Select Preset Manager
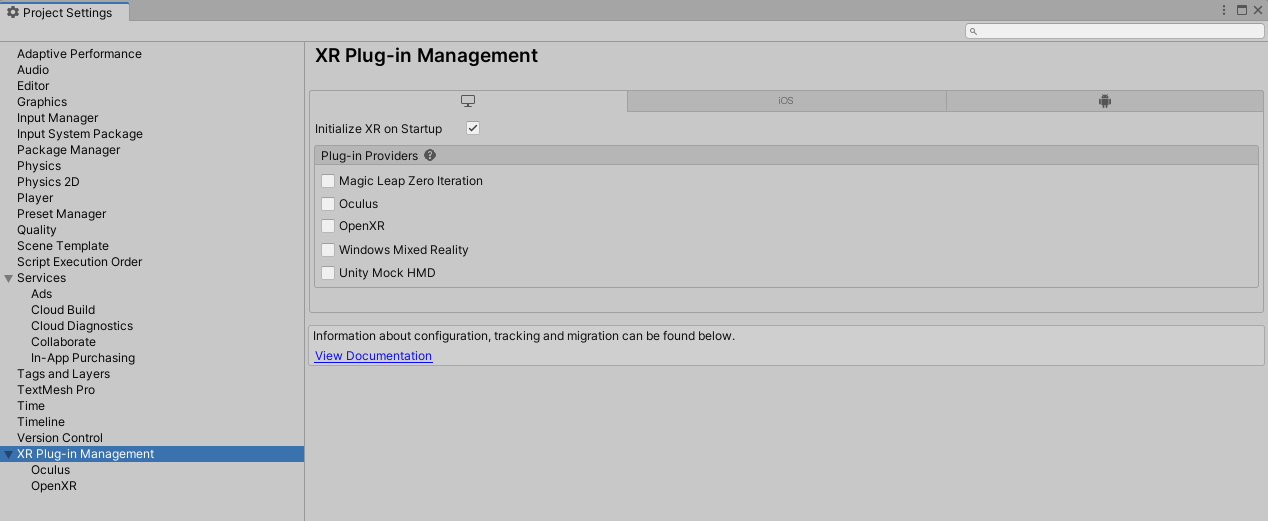This screenshot has width=1268, height=521. [61, 214]
